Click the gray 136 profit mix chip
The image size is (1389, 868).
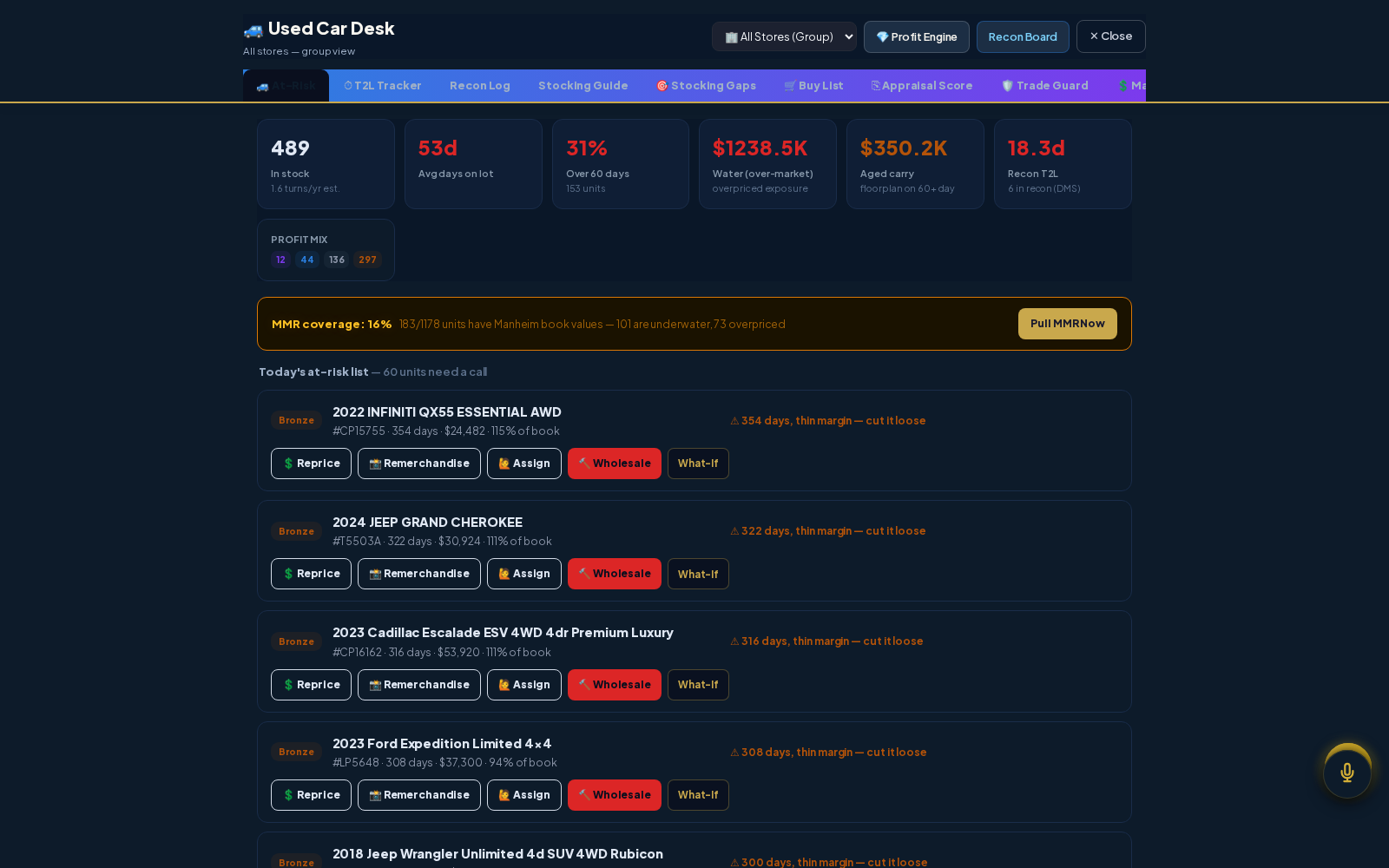click(x=337, y=260)
